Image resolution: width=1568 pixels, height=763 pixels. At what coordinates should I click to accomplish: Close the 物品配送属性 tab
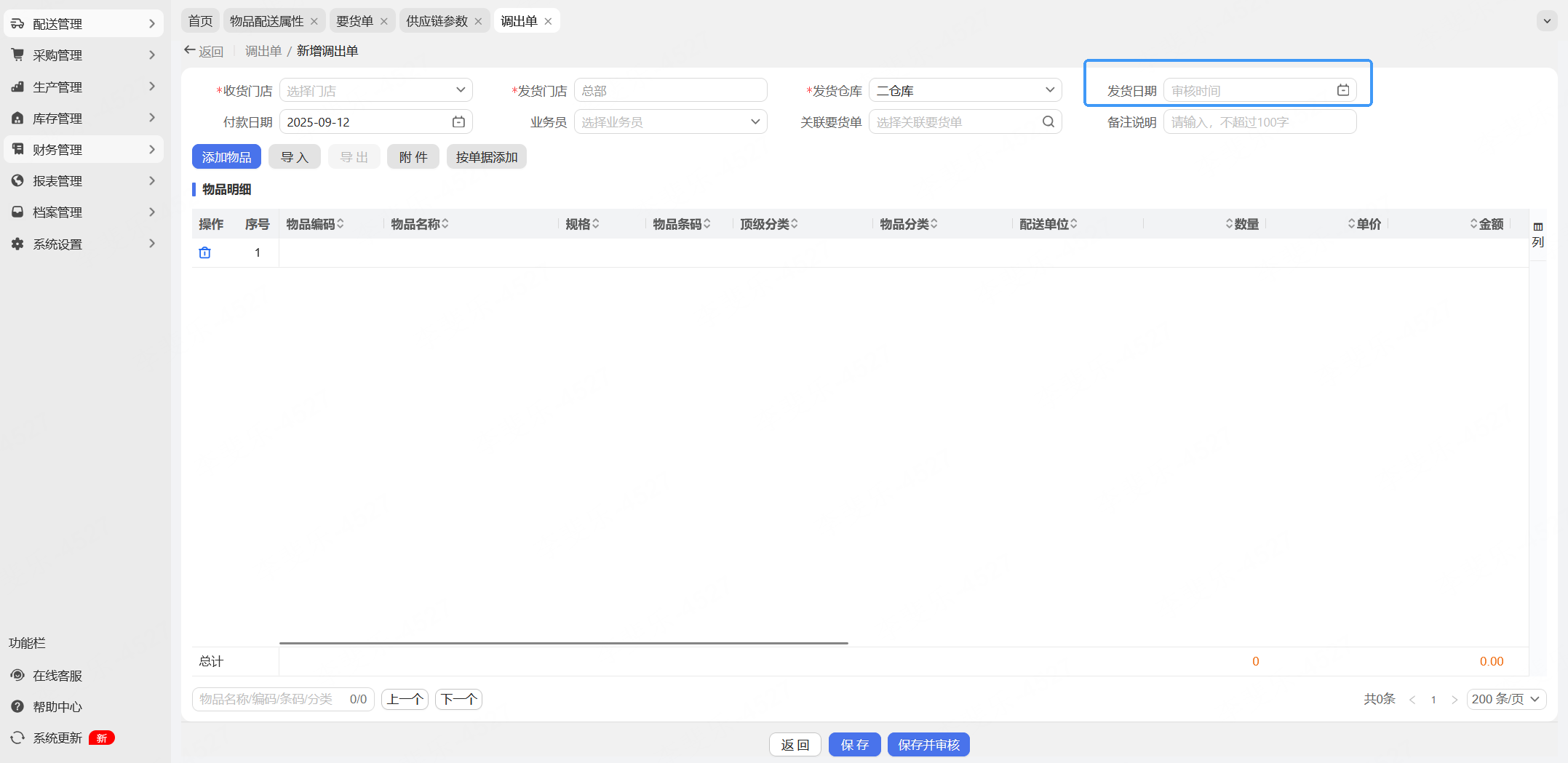(314, 21)
